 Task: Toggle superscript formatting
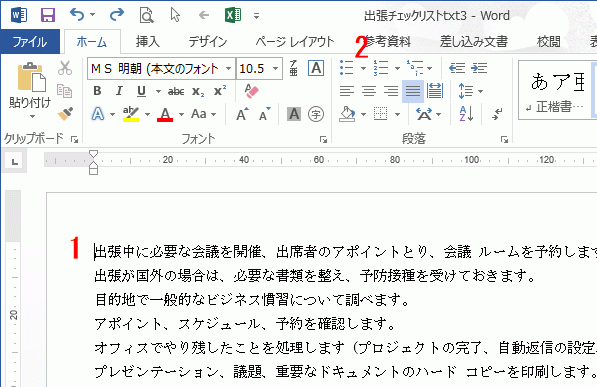pyautogui.click(x=220, y=91)
